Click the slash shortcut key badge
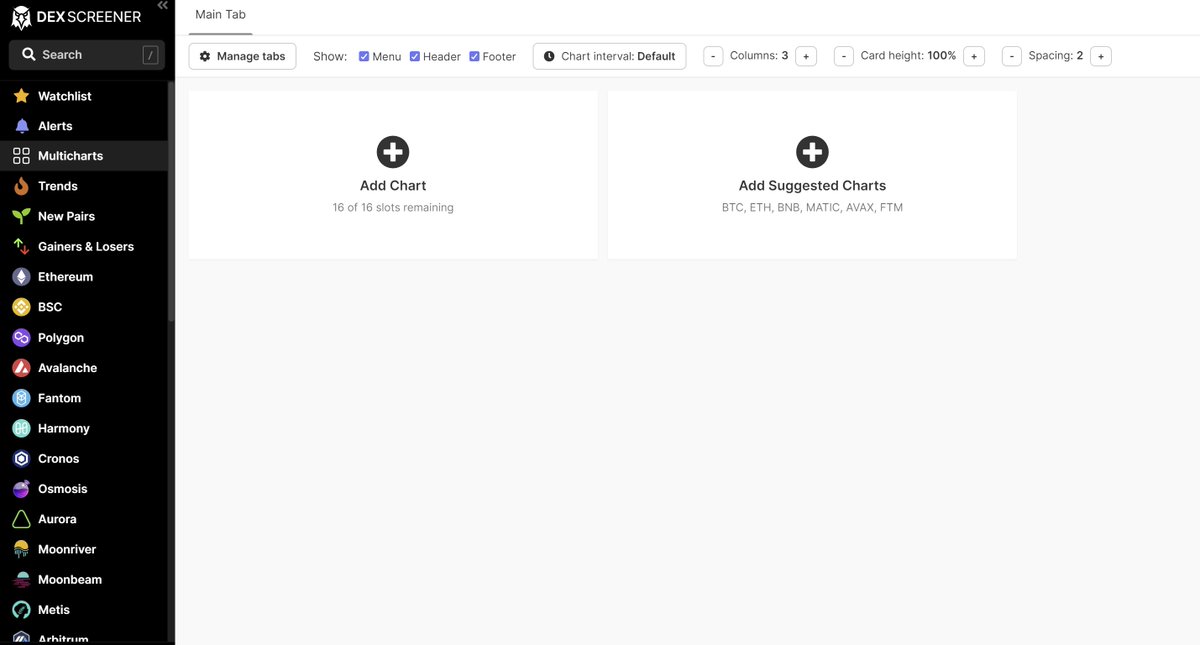 click(x=151, y=55)
